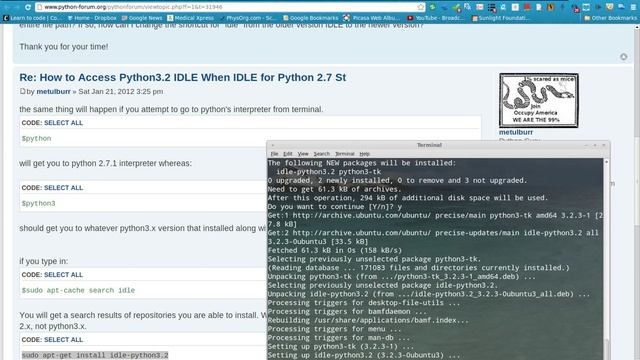Open the Terminal menu in the Terminal window
The width and height of the screenshot is (640, 360).
(344, 154)
